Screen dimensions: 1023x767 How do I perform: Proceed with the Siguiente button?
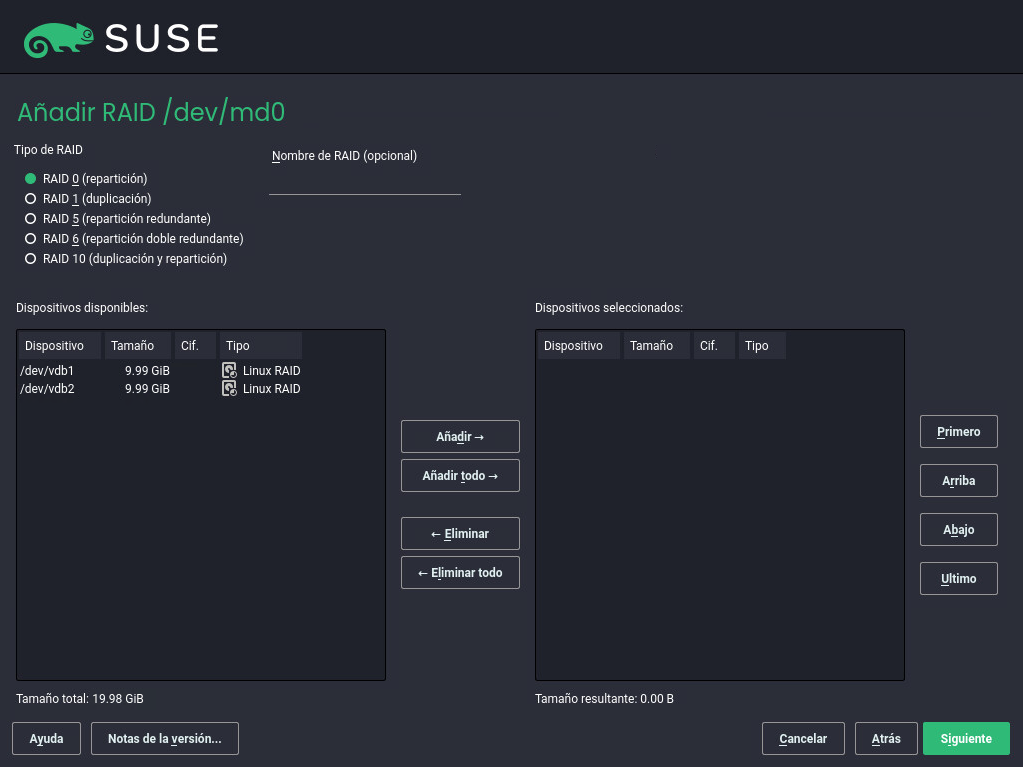966,739
